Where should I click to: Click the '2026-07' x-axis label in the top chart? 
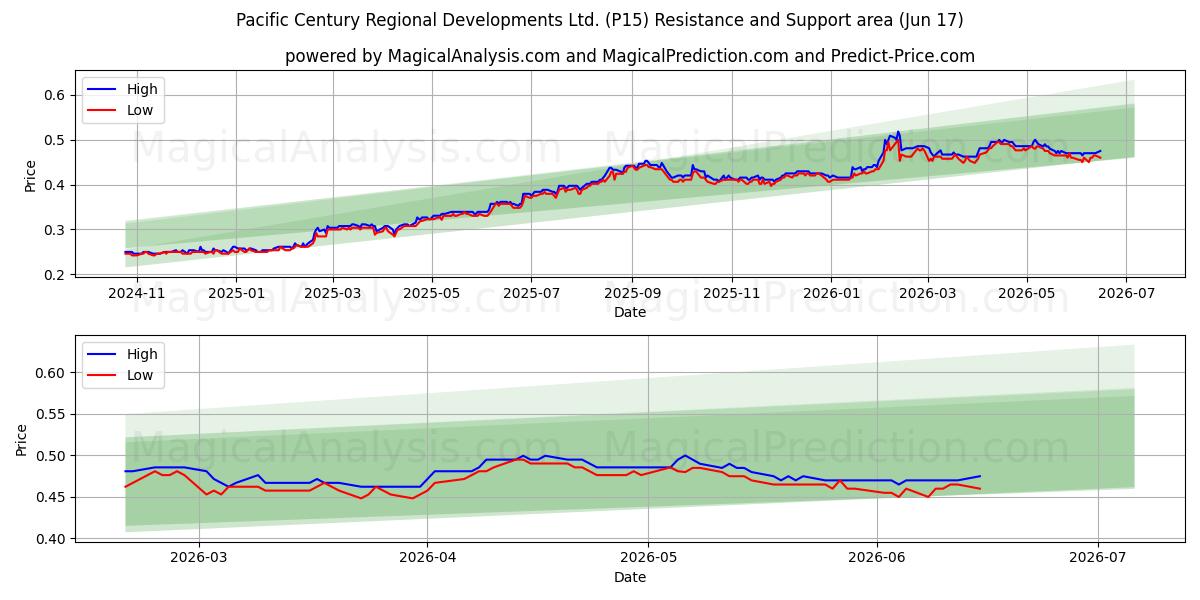tap(1126, 293)
